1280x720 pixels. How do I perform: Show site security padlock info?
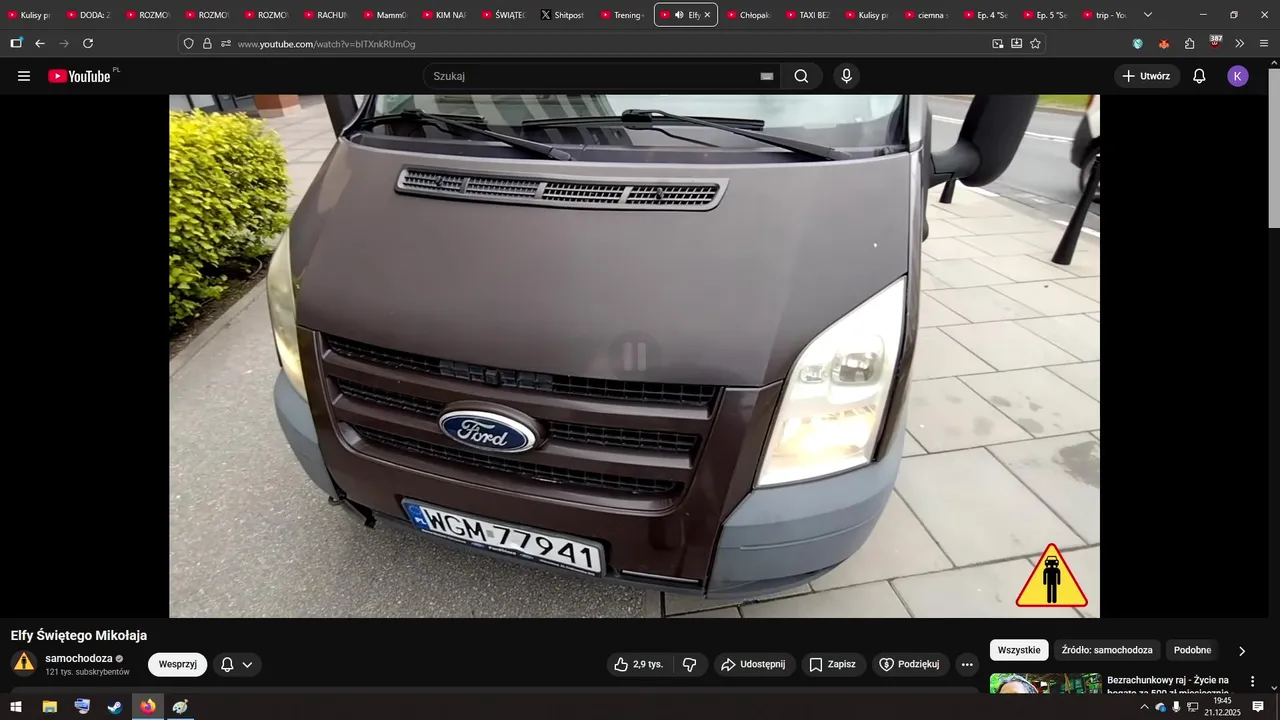point(207,44)
